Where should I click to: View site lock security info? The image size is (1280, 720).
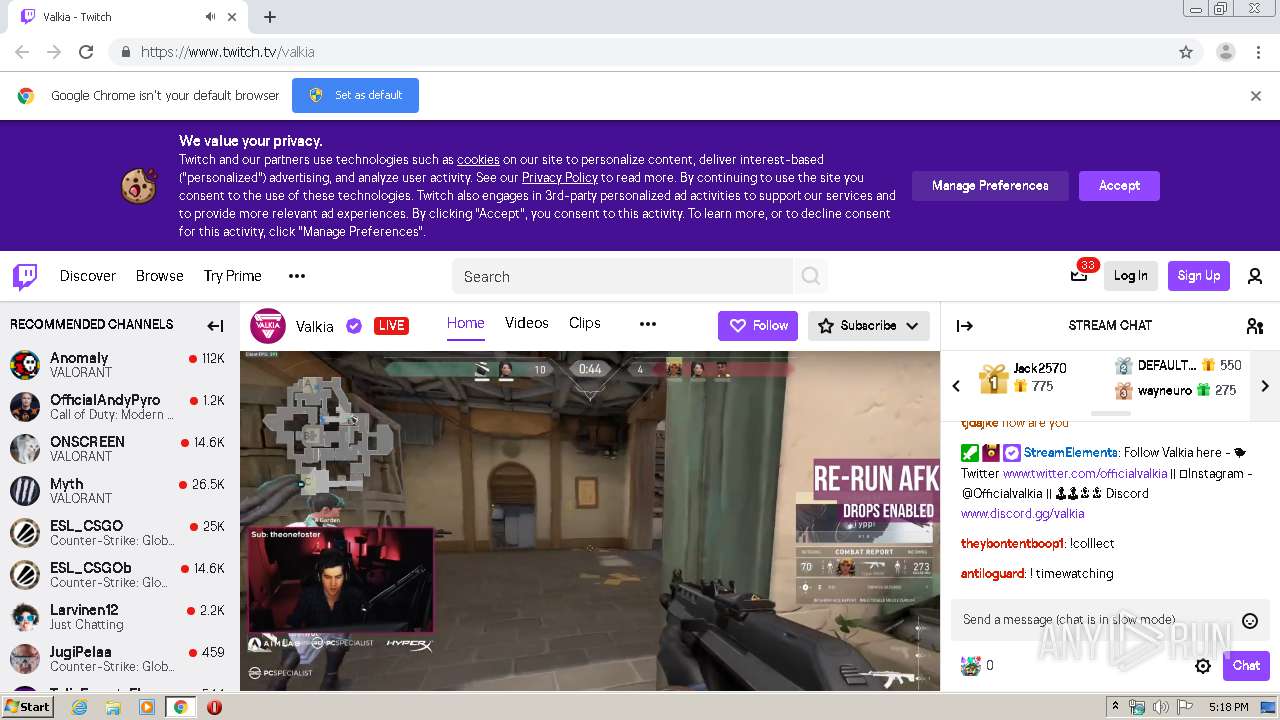click(125, 52)
